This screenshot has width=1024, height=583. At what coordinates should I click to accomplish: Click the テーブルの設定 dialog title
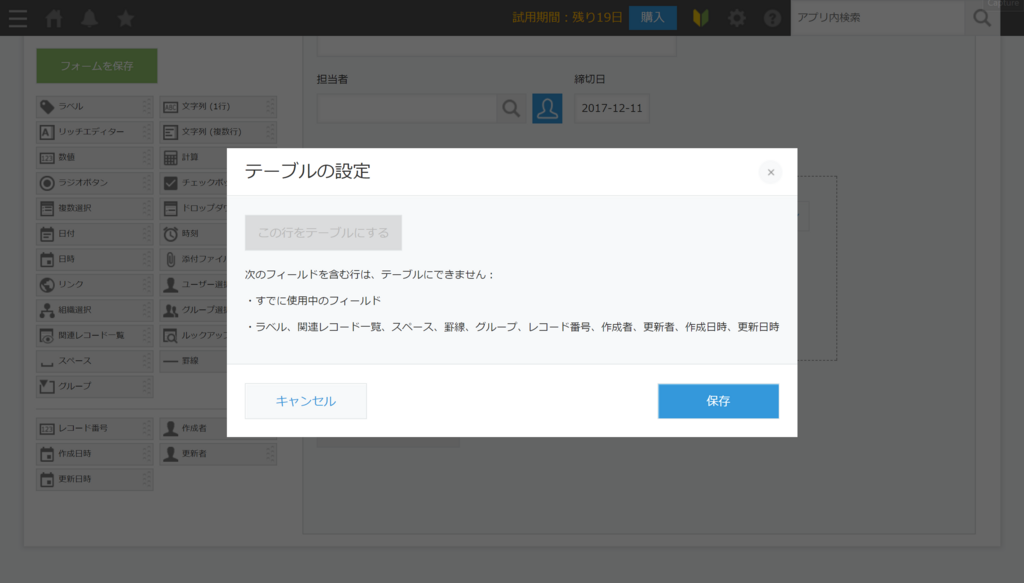click(x=308, y=171)
